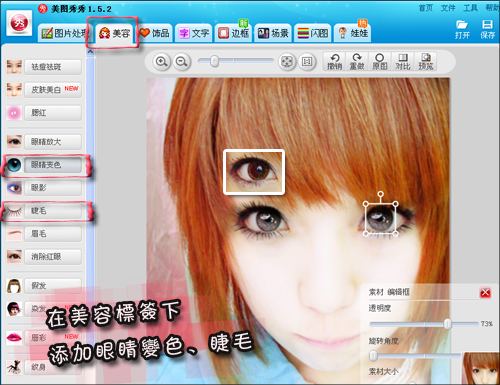Click the face icon beside 皮肤美白

click(x=14, y=90)
